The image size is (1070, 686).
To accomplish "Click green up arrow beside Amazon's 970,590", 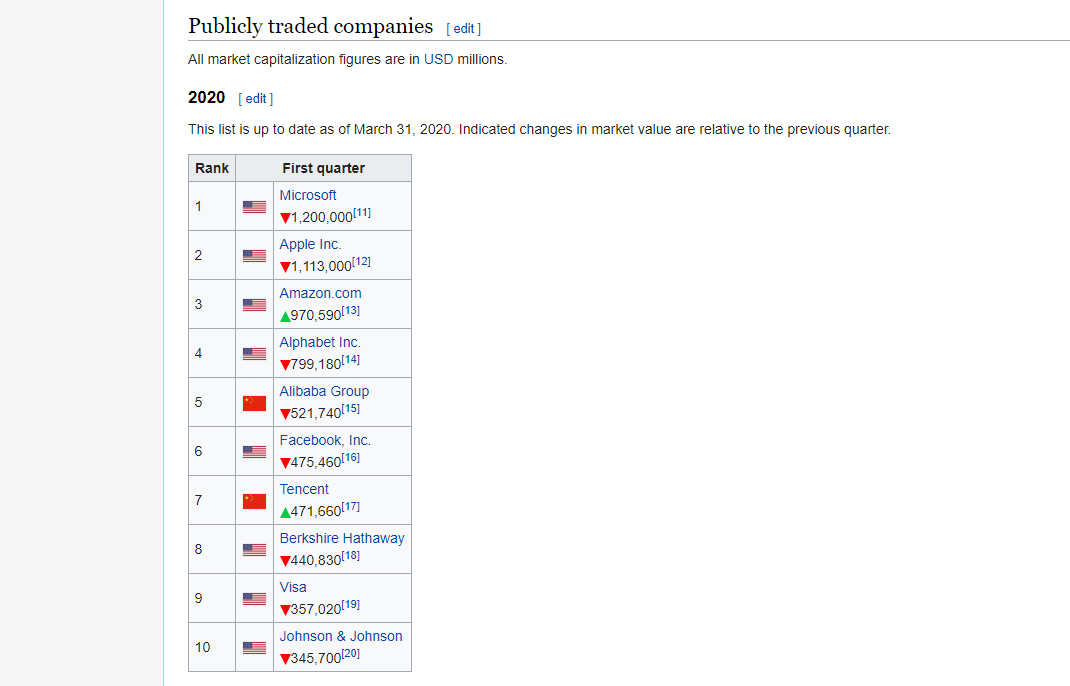I will pos(285,316).
